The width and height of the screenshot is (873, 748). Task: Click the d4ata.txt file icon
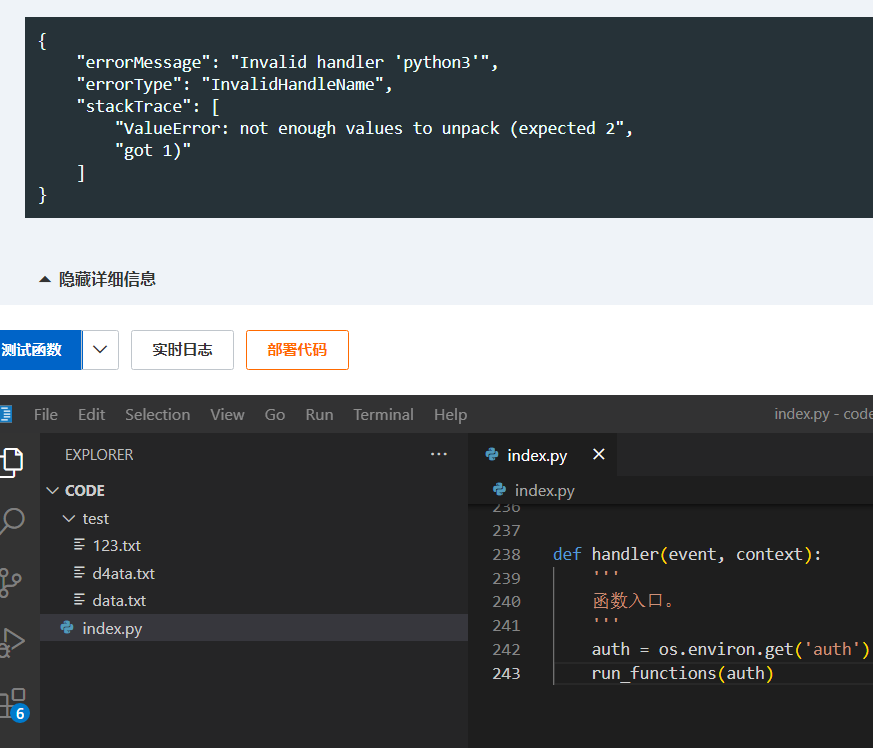80,573
